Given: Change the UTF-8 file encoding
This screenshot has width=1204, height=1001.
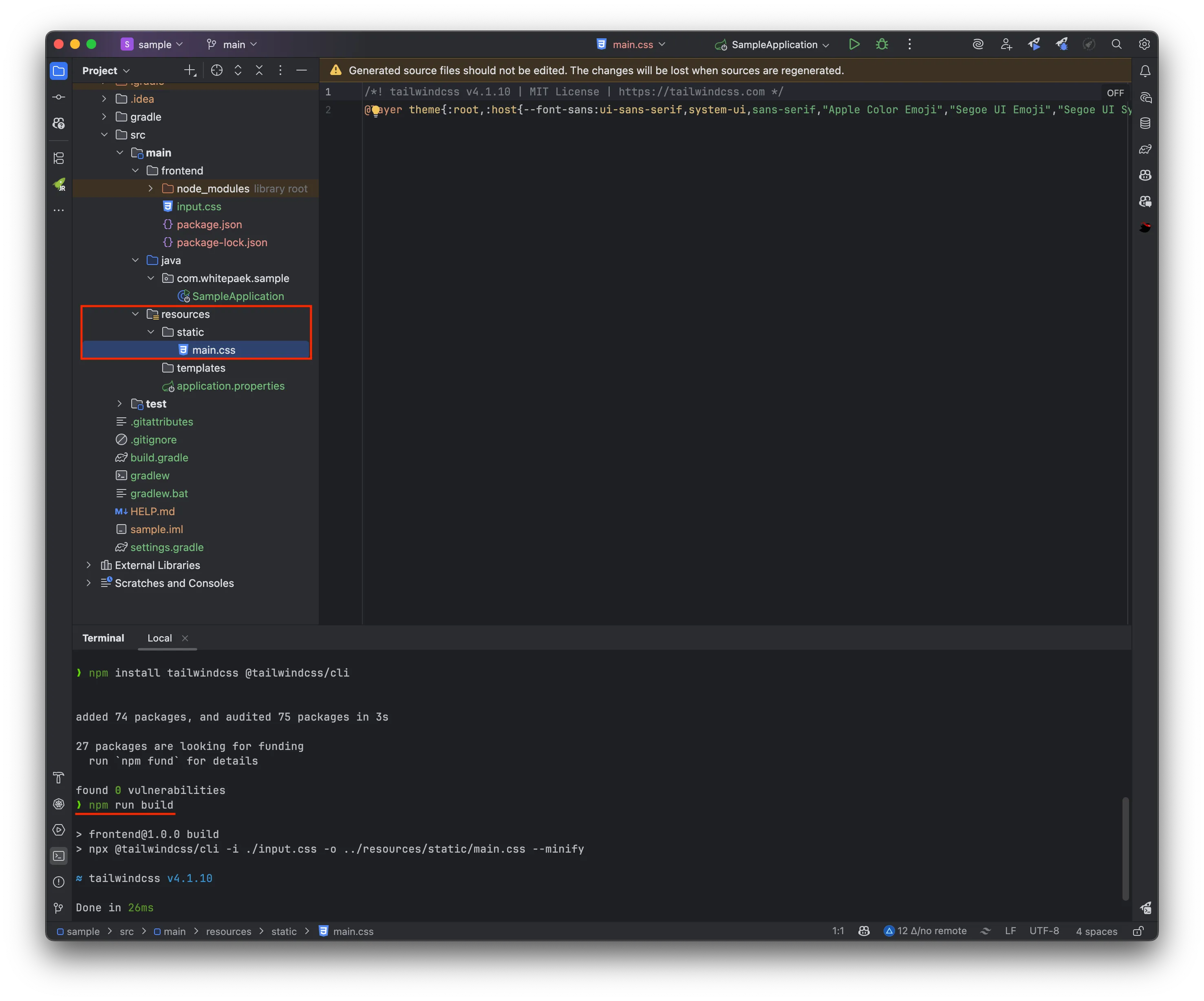Looking at the screenshot, I should point(1044,931).
